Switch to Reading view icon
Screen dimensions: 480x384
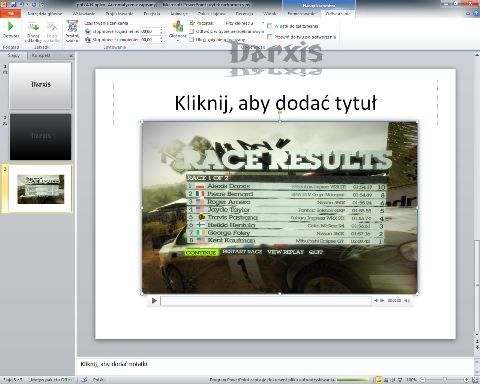[x=393, y=380]
